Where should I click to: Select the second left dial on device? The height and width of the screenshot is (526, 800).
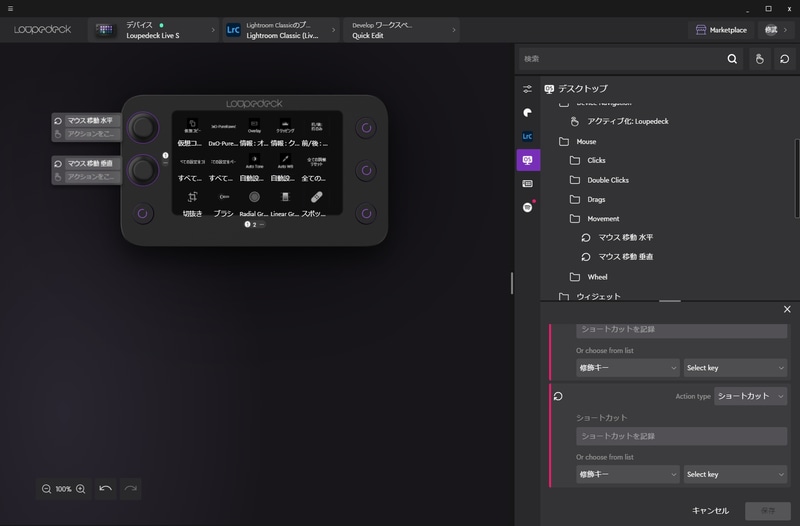pos(142,170)
